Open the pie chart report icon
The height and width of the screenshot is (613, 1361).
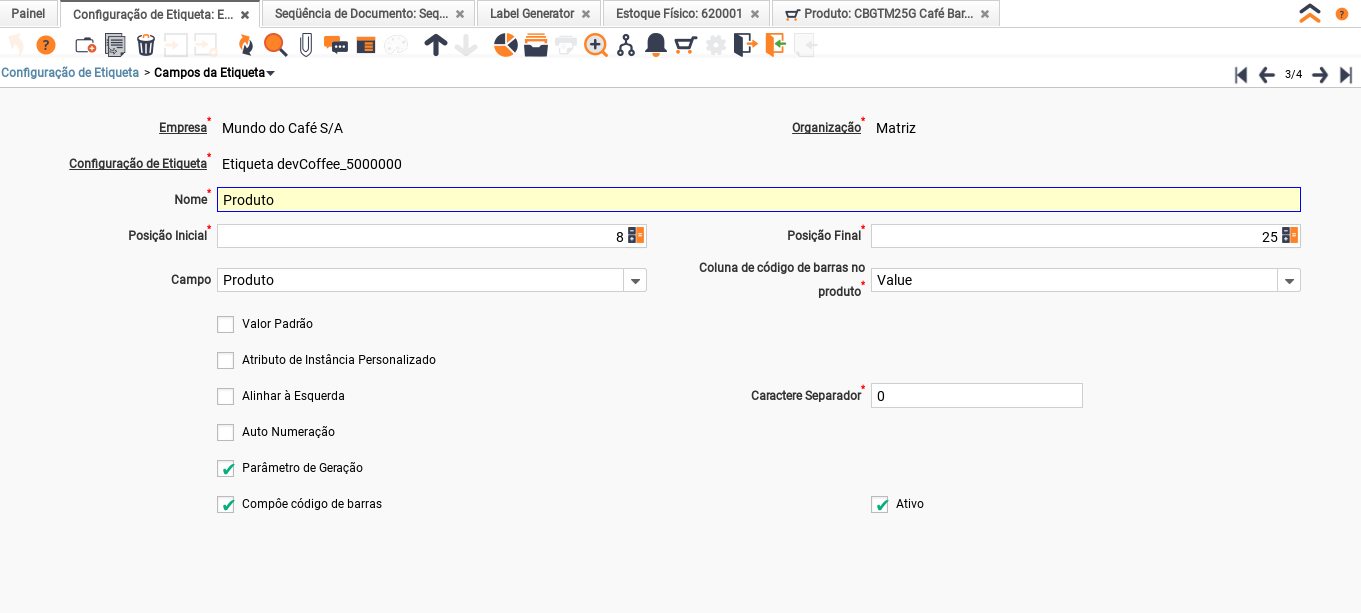pyautogui.click(x=506, y=45)
